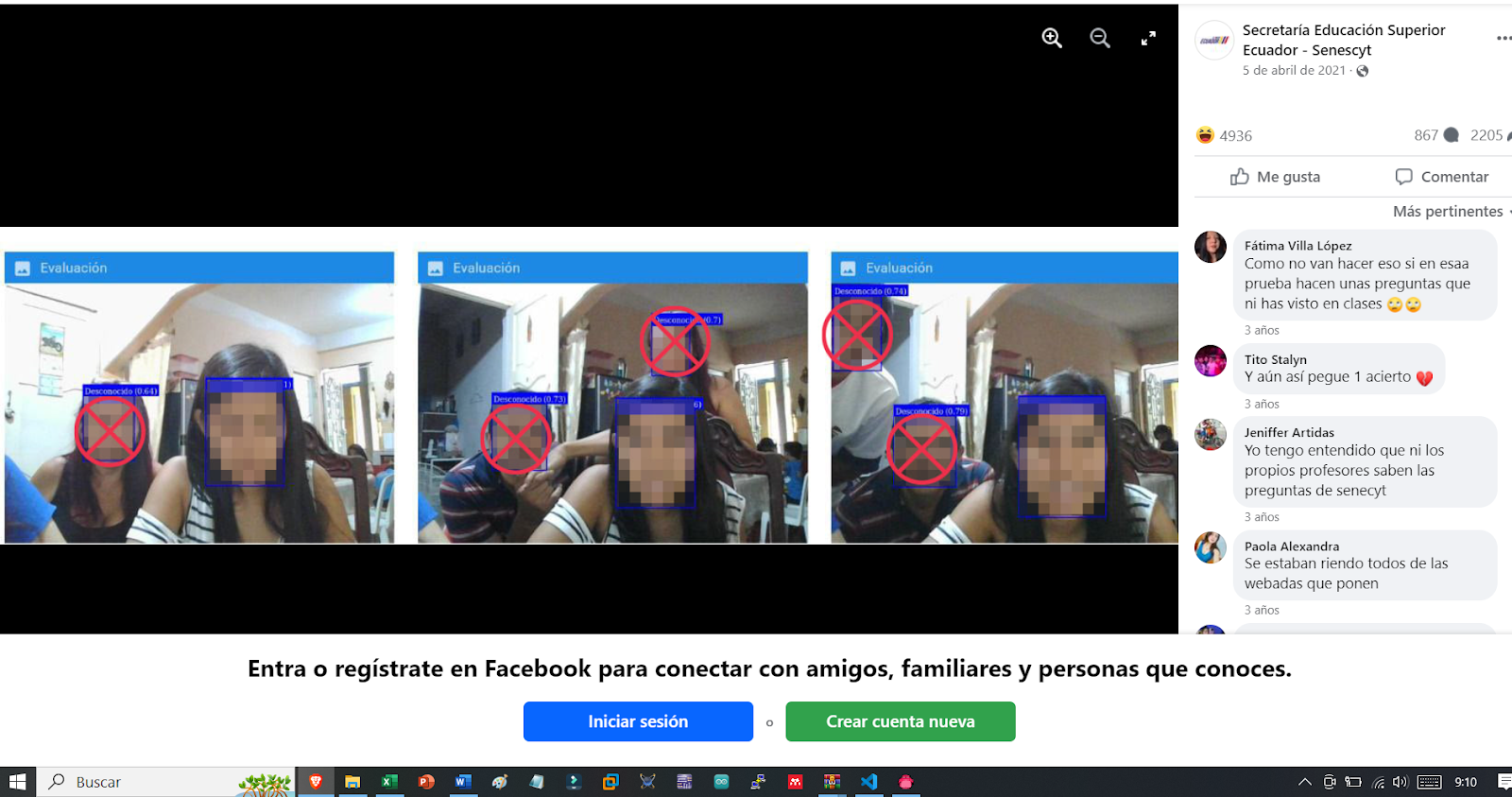Open the Secretaría Educación Superior page name link
Viewport: 1512px width, 797px height.
click(1344, 41)
